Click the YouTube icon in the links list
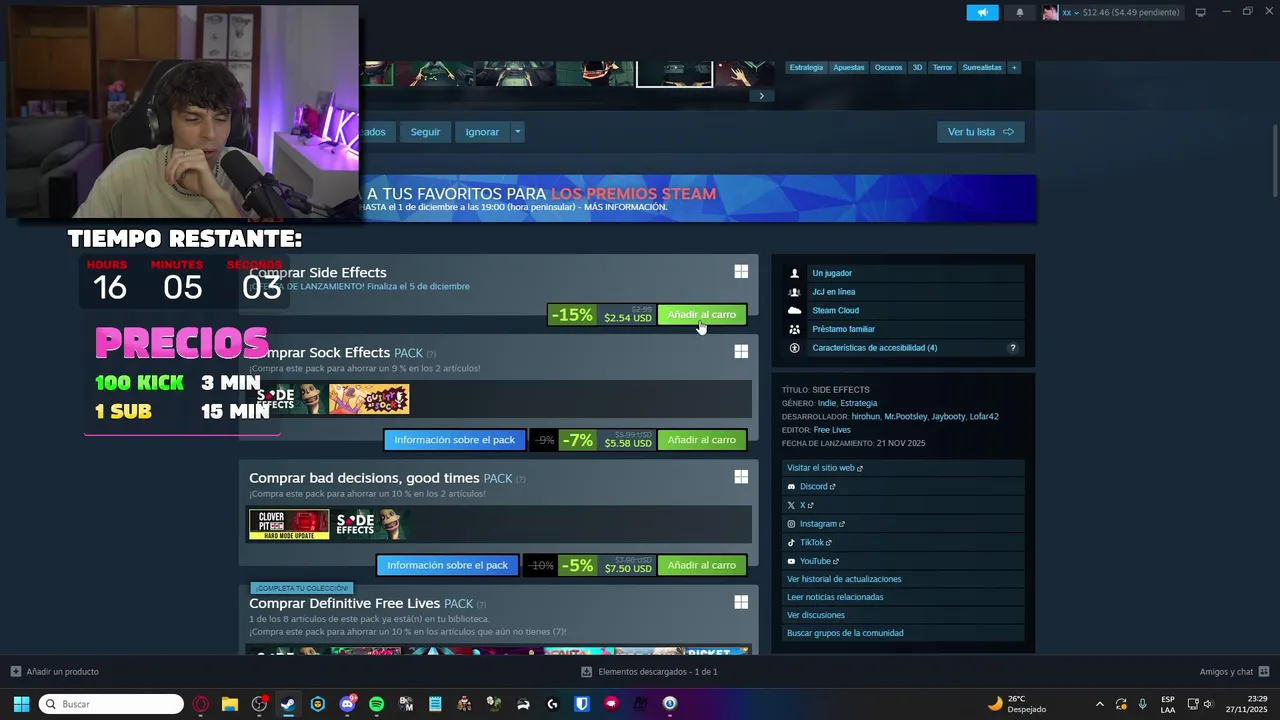This screenshot has width=1280, height=720. 791,561
